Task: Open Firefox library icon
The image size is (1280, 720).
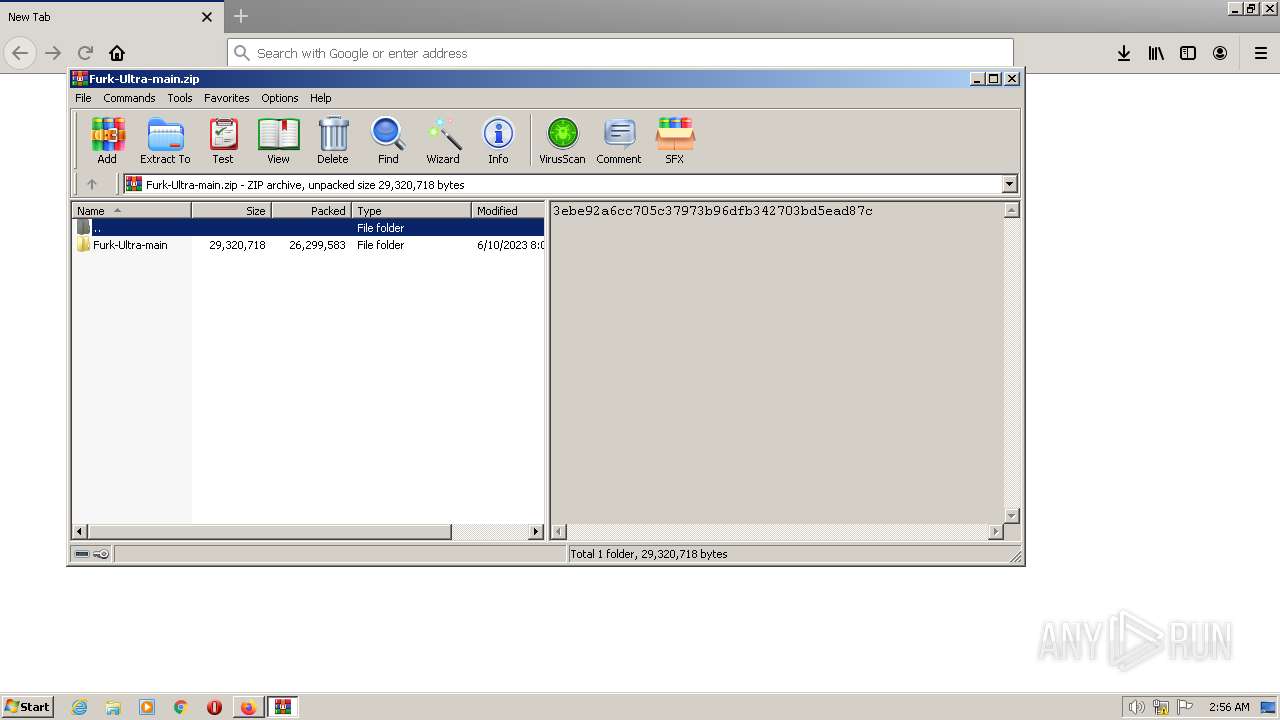Action: 1156,53
